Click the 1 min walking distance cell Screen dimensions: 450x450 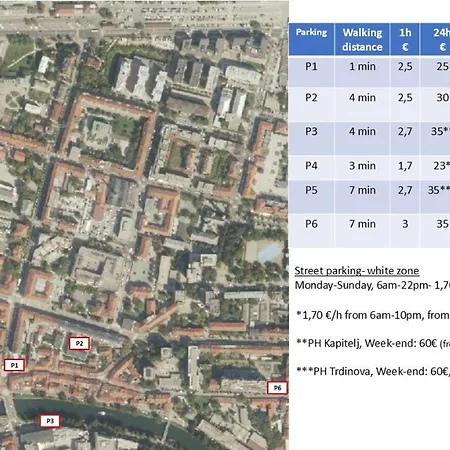(x=362, y=72)
